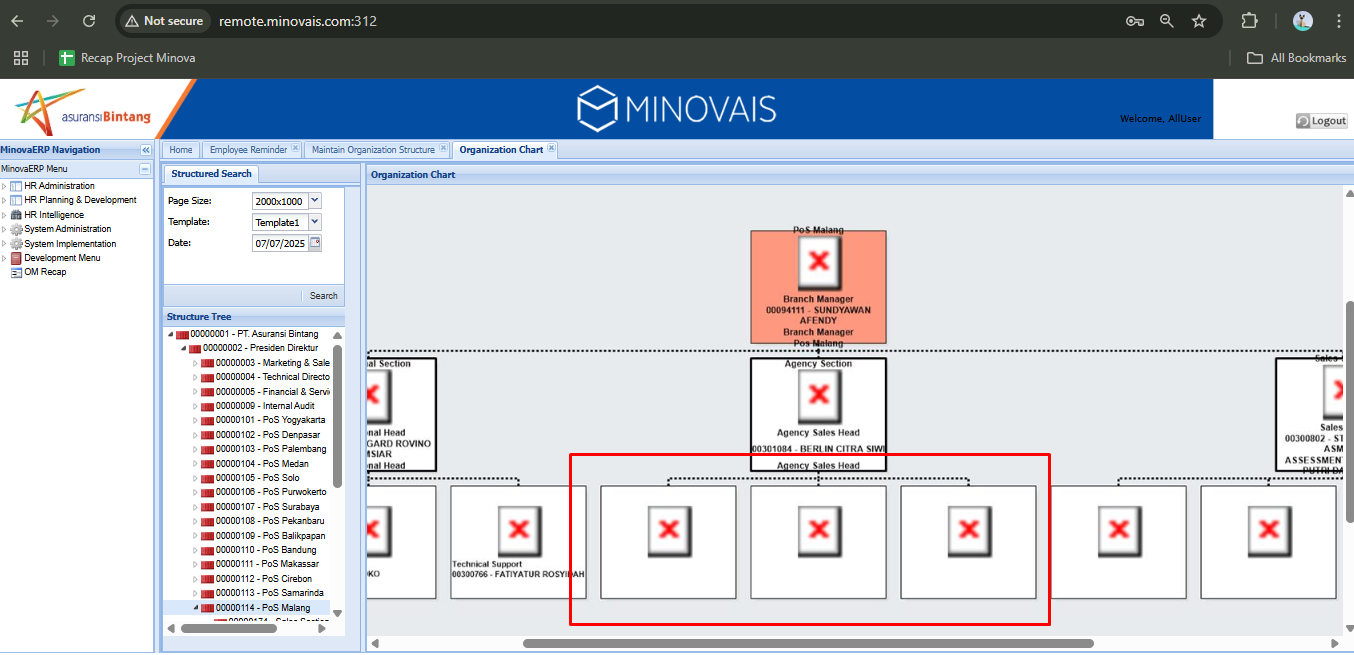Click the Branch Manager photo placeholder
Viewport: 1354px width, 655px height.
(818, 262)
